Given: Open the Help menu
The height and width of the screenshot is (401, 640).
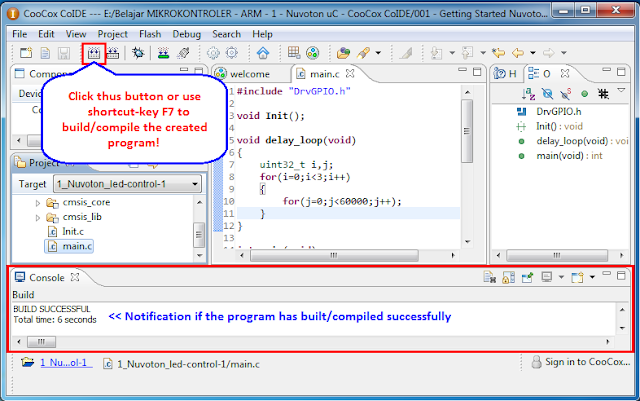Looking at the screenshot, I should [x=262, y=34].
